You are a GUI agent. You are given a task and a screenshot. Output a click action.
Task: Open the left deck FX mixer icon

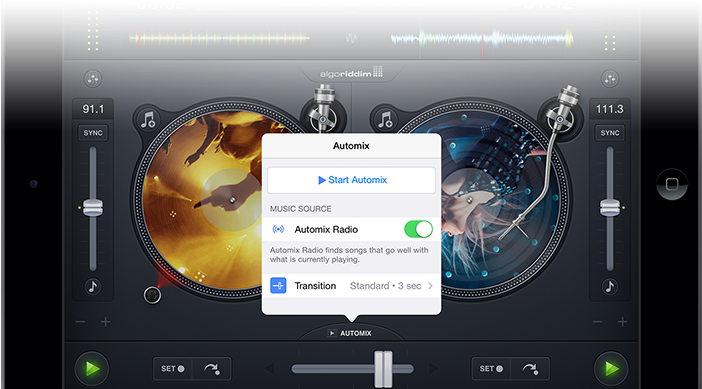click(93, 79)
